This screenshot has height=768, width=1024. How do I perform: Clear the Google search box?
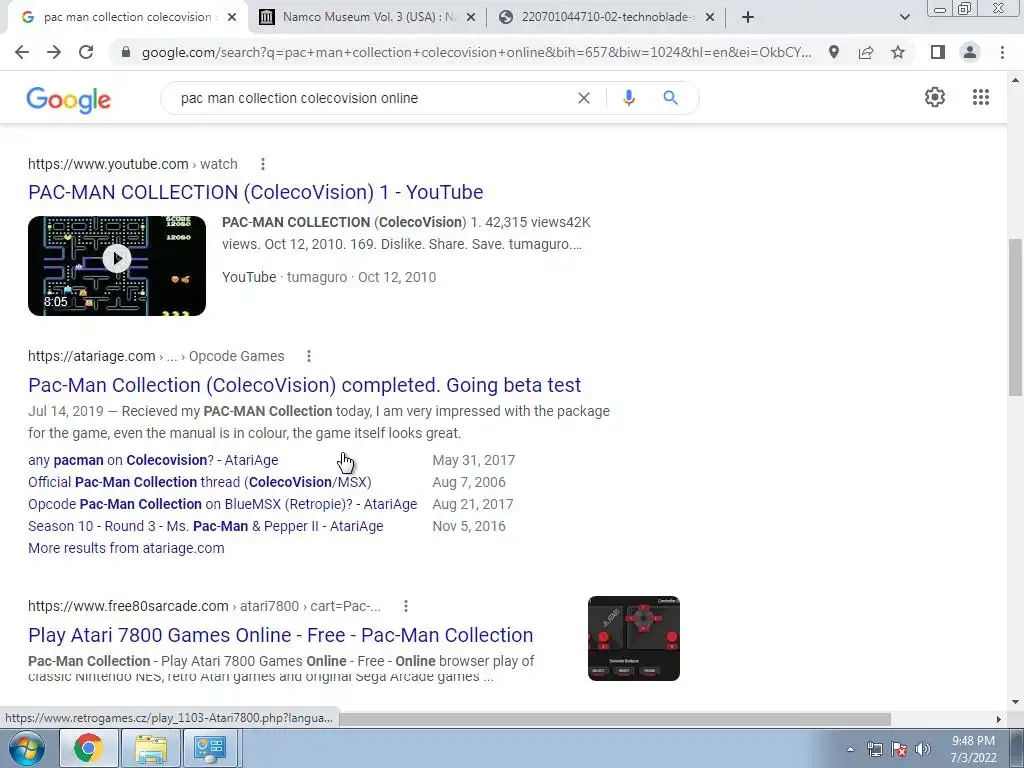click(x=584, y=98)
